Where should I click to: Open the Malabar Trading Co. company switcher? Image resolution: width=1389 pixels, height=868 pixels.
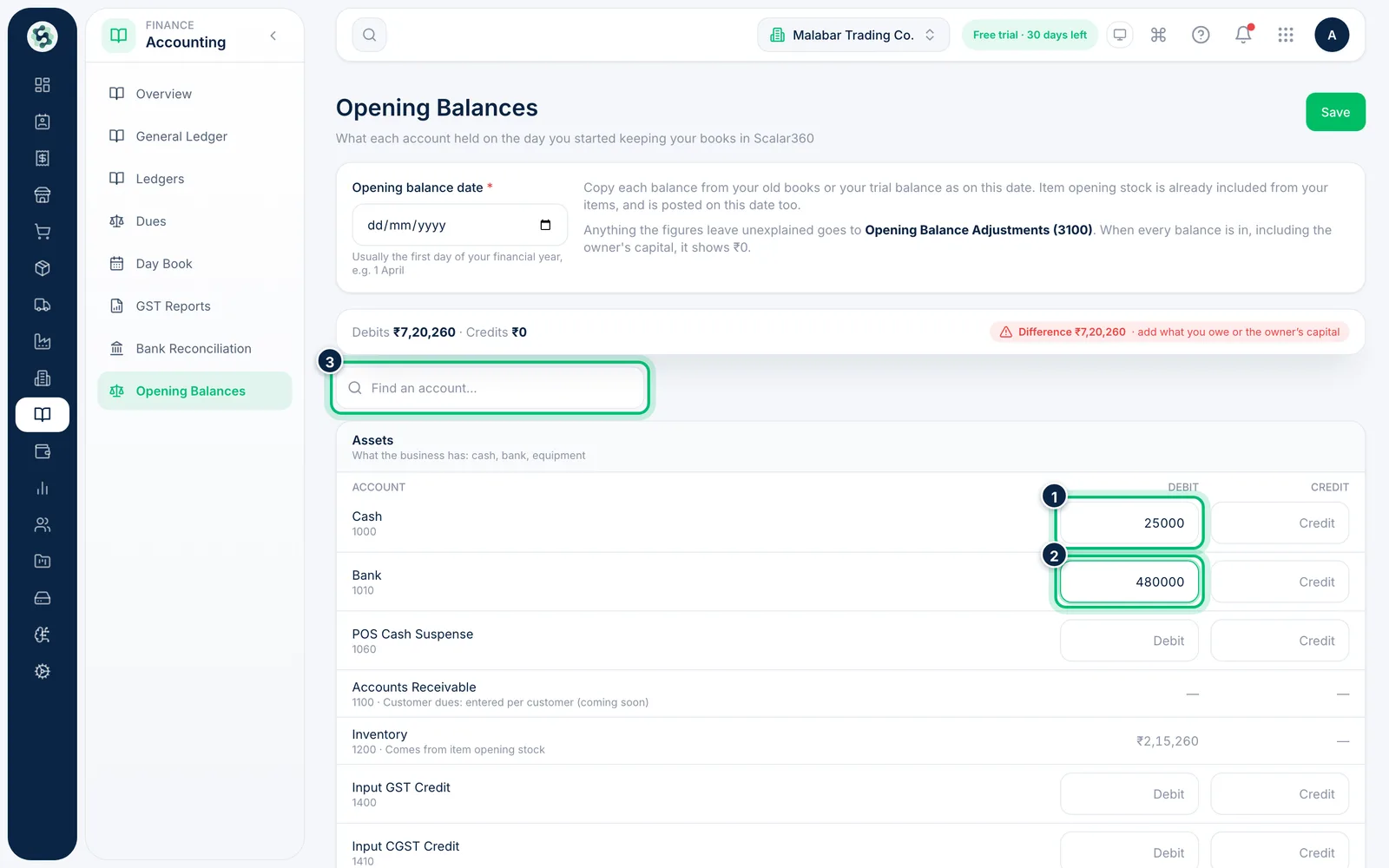[853, 35]
